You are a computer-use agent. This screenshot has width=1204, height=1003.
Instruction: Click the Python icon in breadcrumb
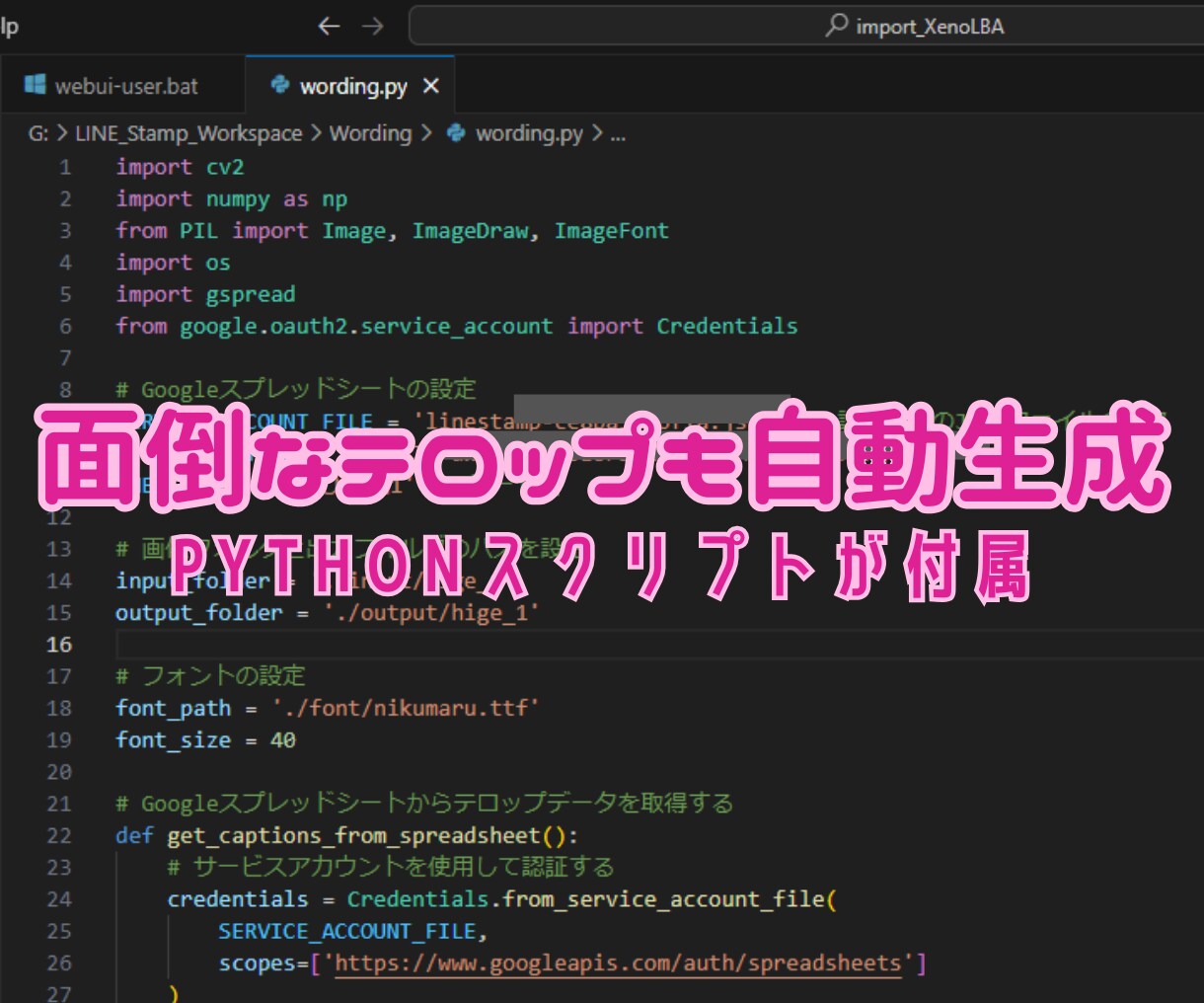click(456, 133)
